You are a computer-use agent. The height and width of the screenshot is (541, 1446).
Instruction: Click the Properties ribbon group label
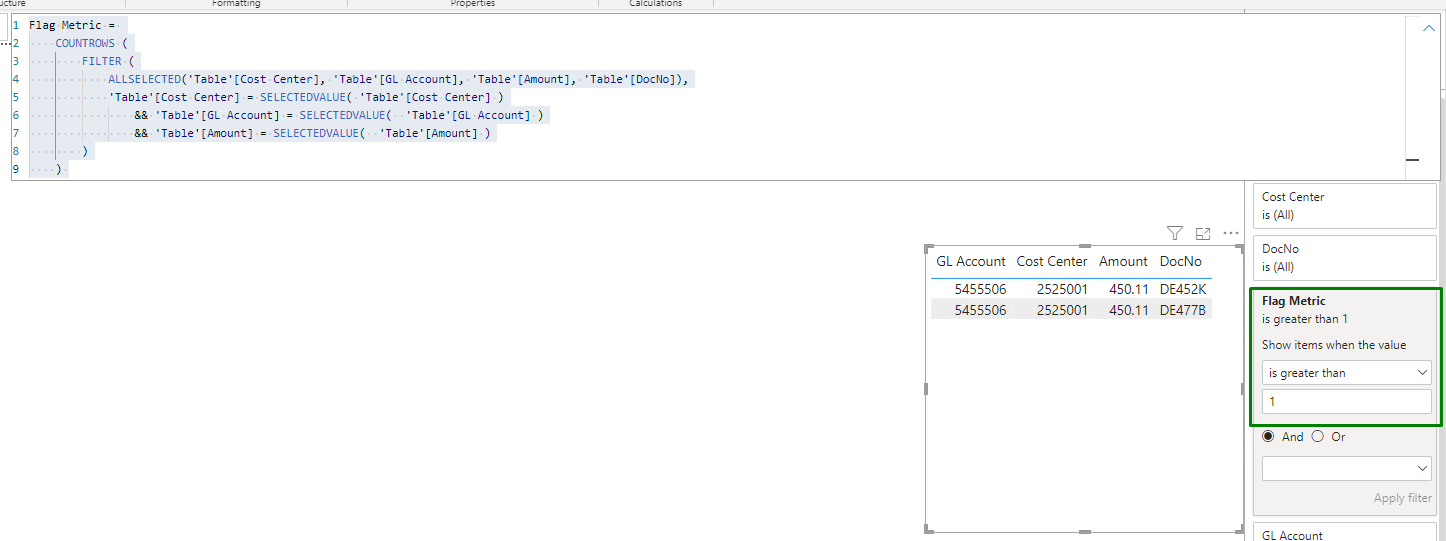pos(473,4)
